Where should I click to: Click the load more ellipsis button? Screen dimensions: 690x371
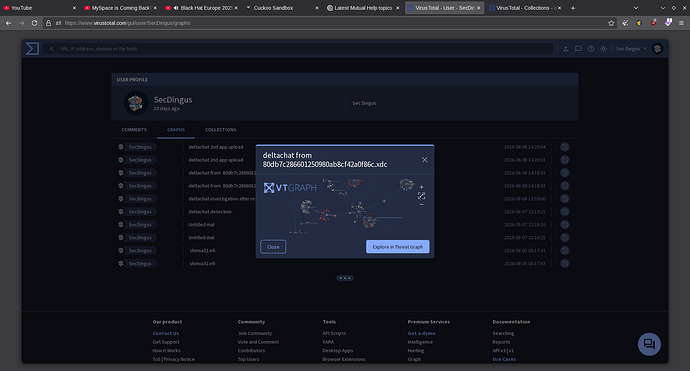[x=345, y=278]
